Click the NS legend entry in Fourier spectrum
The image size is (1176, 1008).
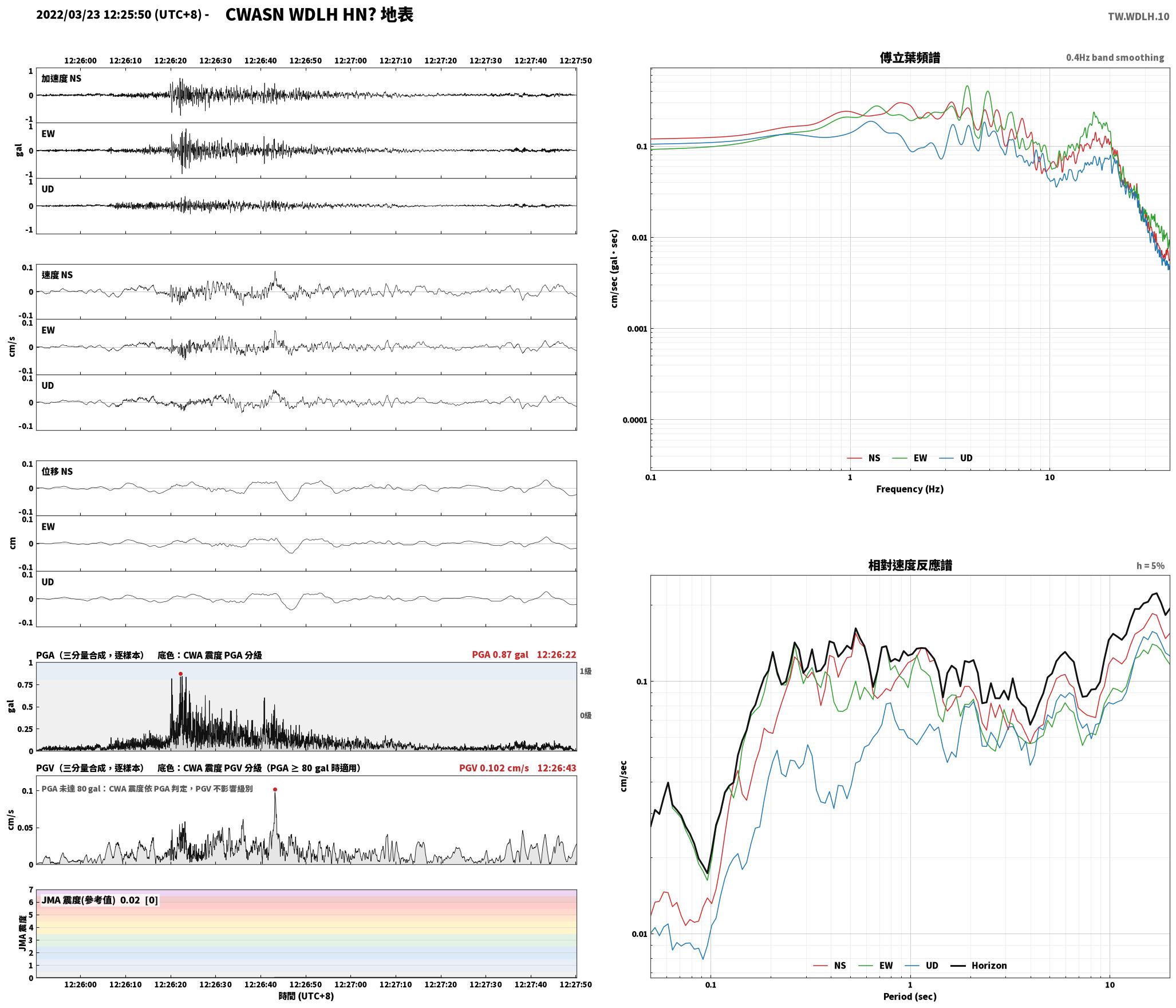tap(863, 458)
